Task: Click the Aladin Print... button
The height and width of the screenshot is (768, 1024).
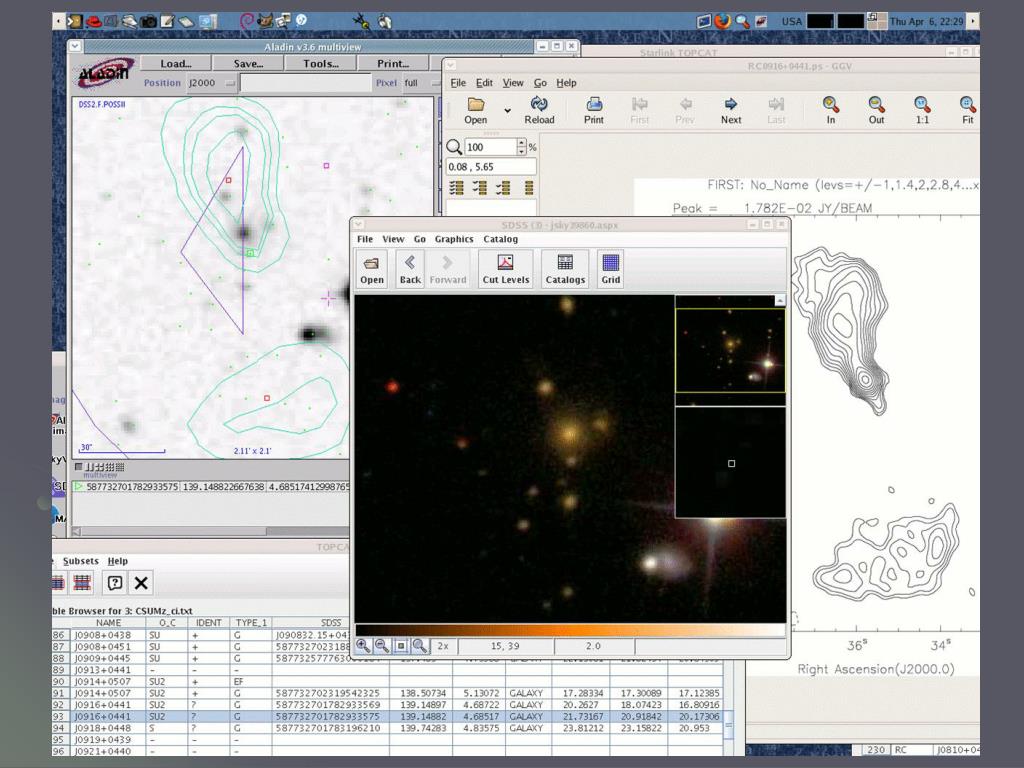Action: [392, 63]
